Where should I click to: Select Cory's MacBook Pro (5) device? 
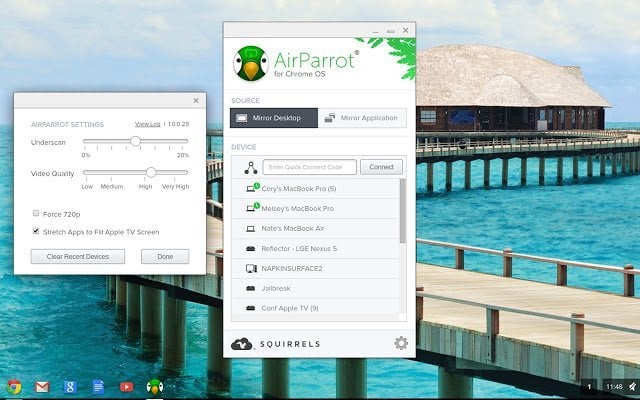click(316, 189)
